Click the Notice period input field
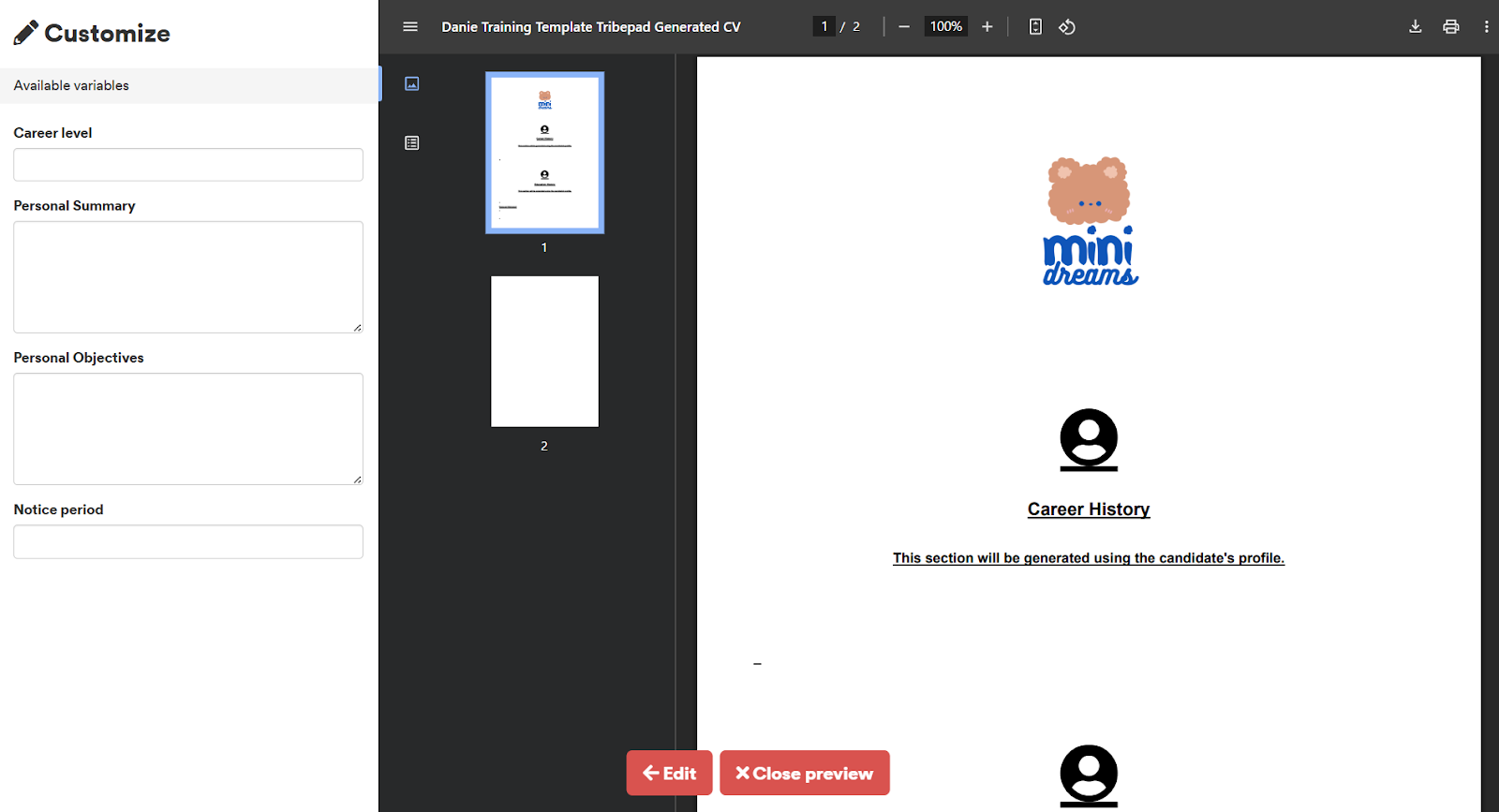Screen dimensions: 1499x812 pos(188,542)
